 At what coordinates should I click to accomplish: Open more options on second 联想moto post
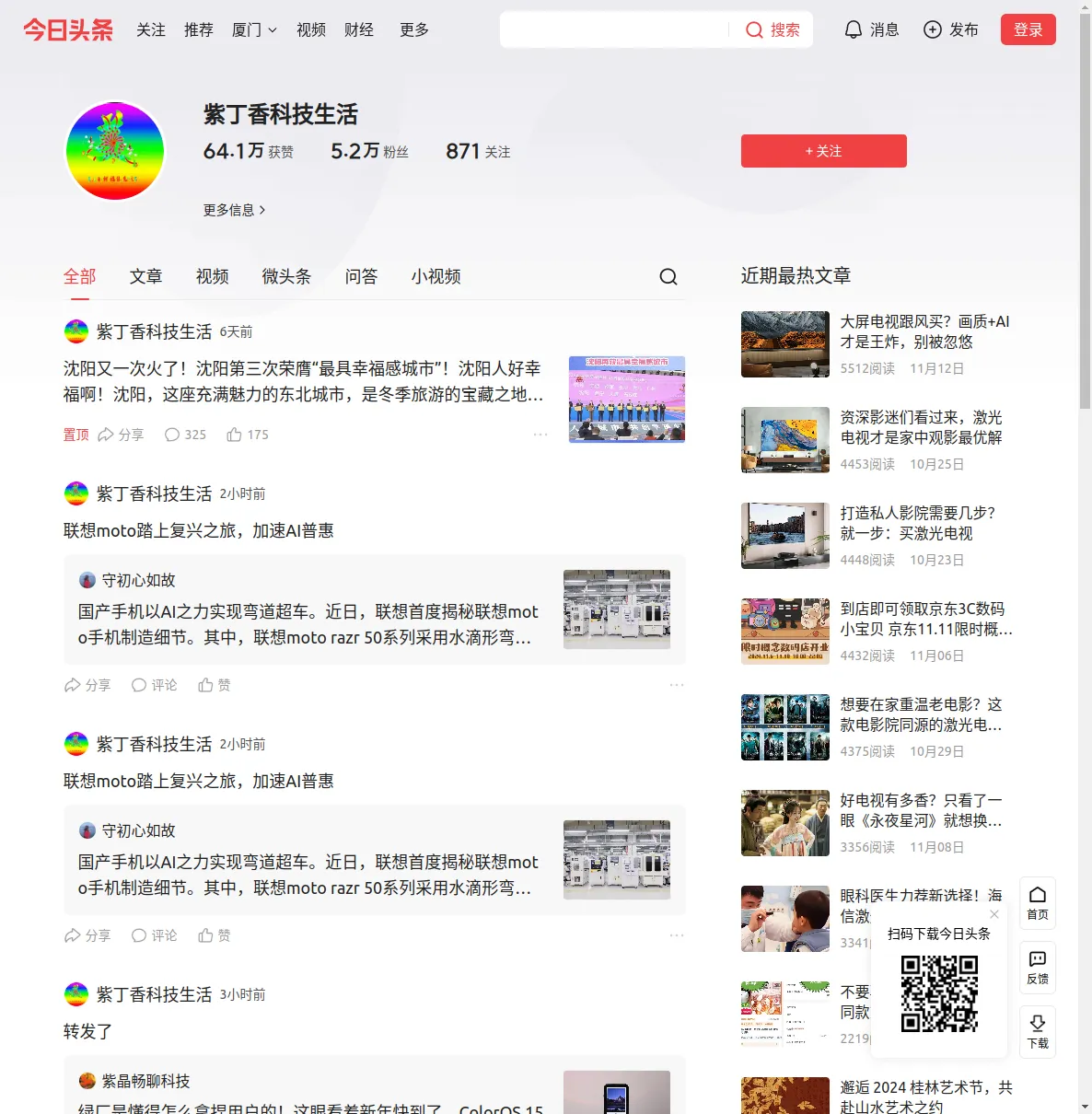677,935
